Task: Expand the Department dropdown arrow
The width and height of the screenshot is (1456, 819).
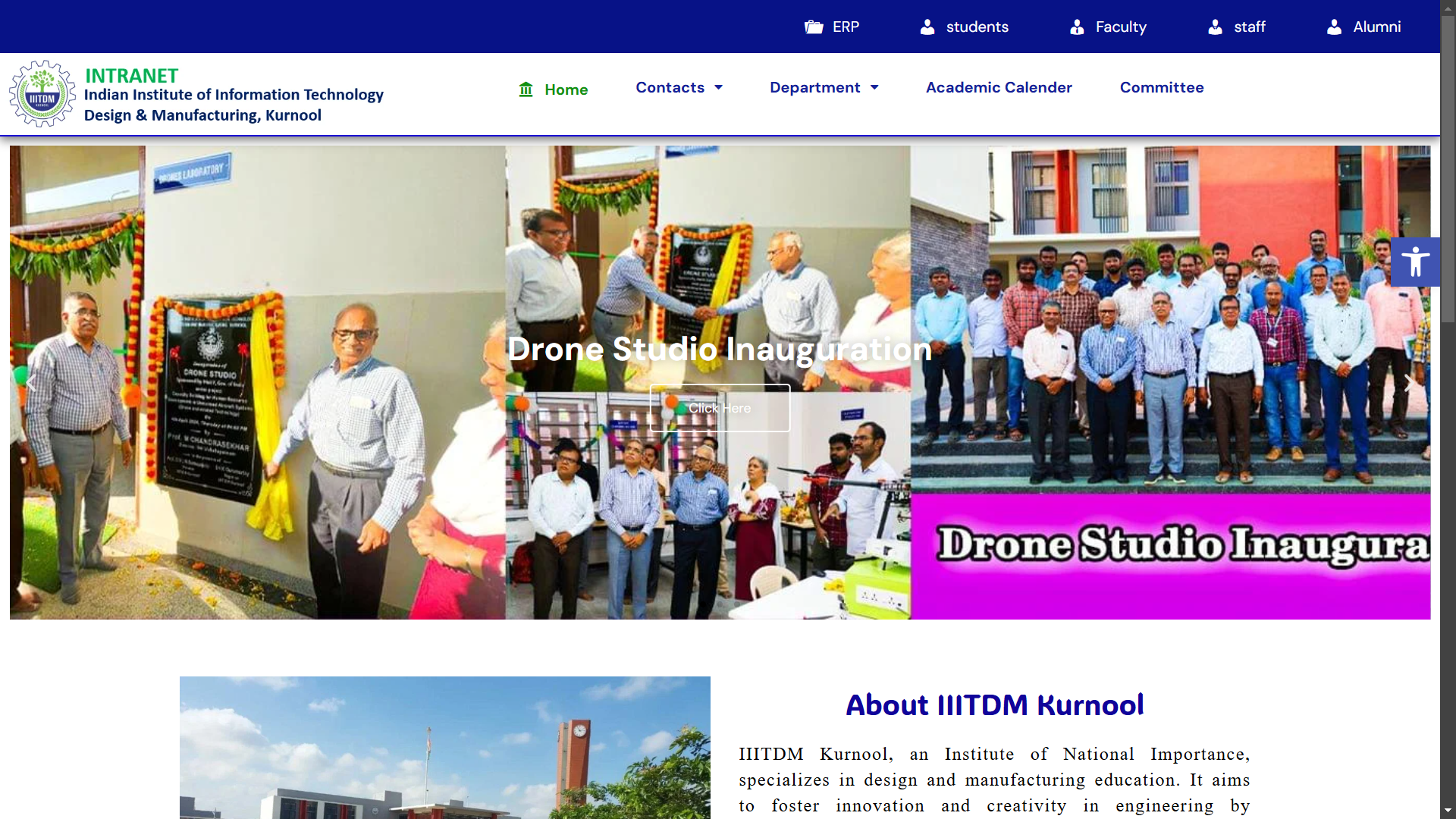Action: (874, 87)
